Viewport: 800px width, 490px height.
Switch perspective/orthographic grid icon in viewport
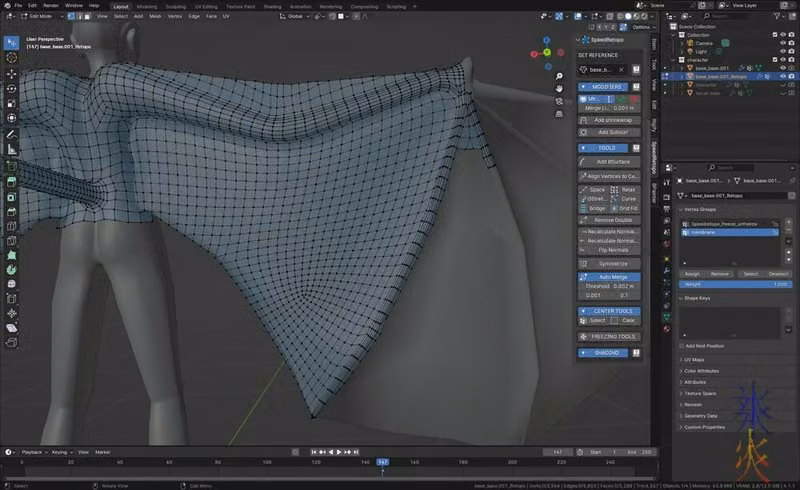pos(559,114)
